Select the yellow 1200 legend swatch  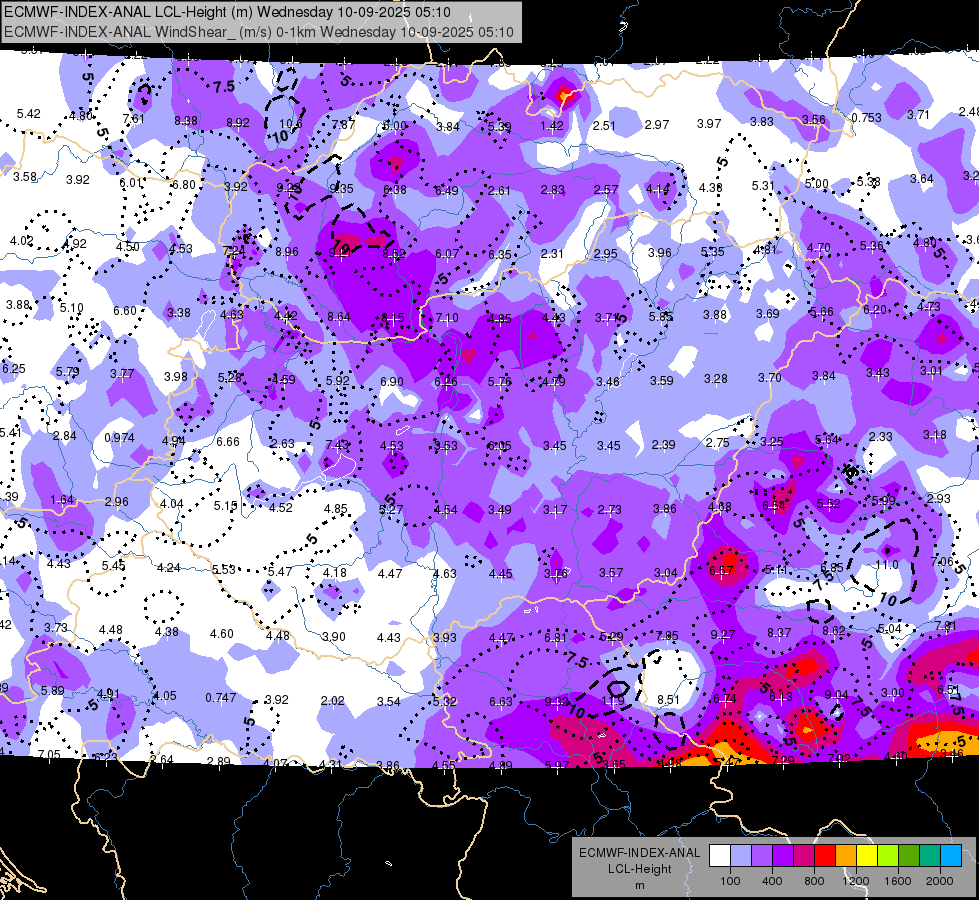[867, 856]
